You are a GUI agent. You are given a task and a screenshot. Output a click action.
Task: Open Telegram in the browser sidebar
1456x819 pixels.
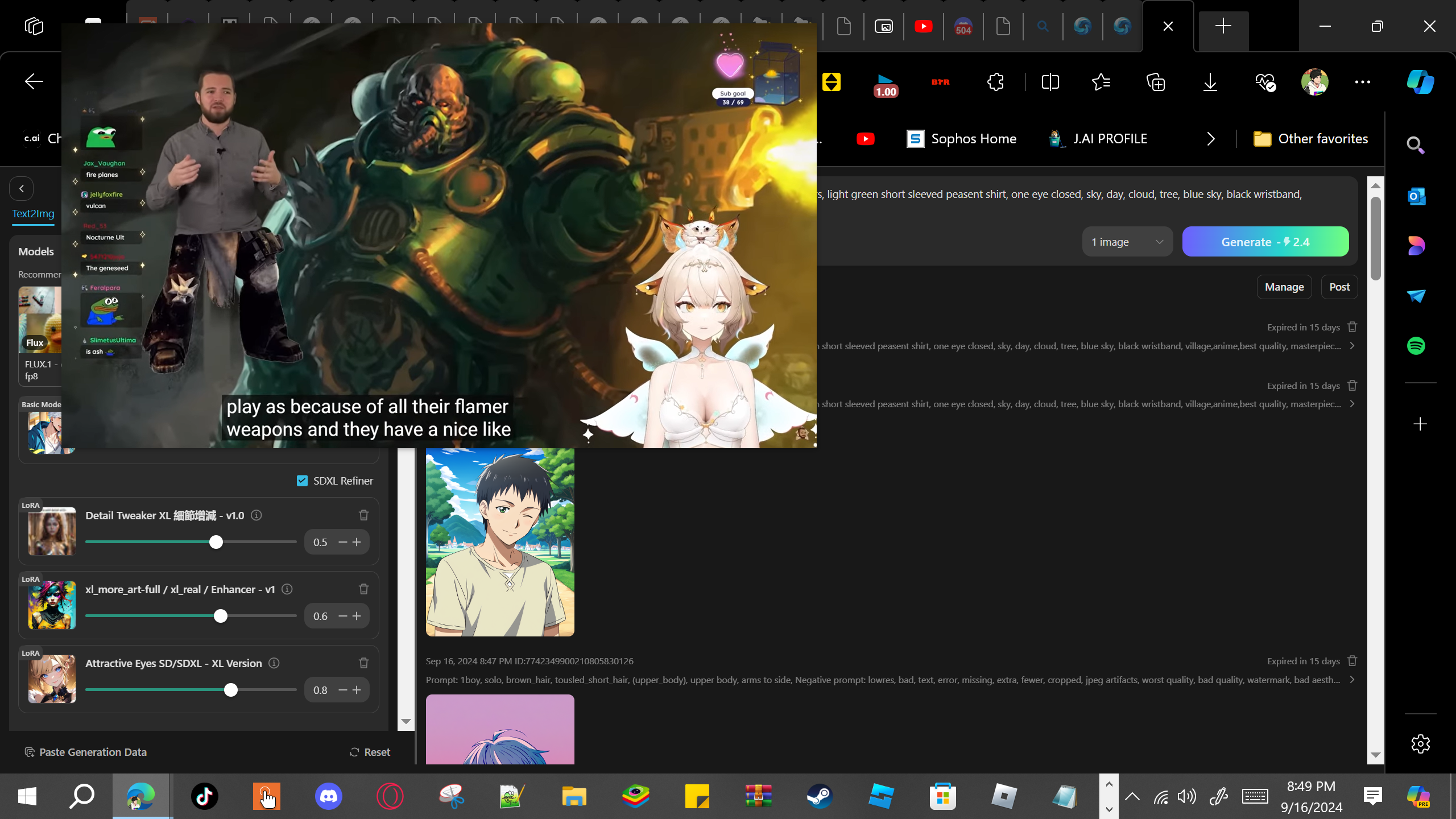click(1416, 296)
